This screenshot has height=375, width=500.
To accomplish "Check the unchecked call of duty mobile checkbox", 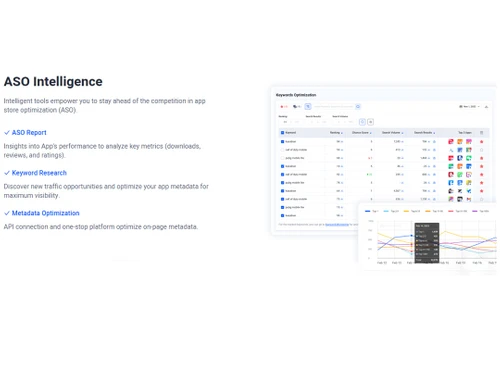I will (282, 150).
